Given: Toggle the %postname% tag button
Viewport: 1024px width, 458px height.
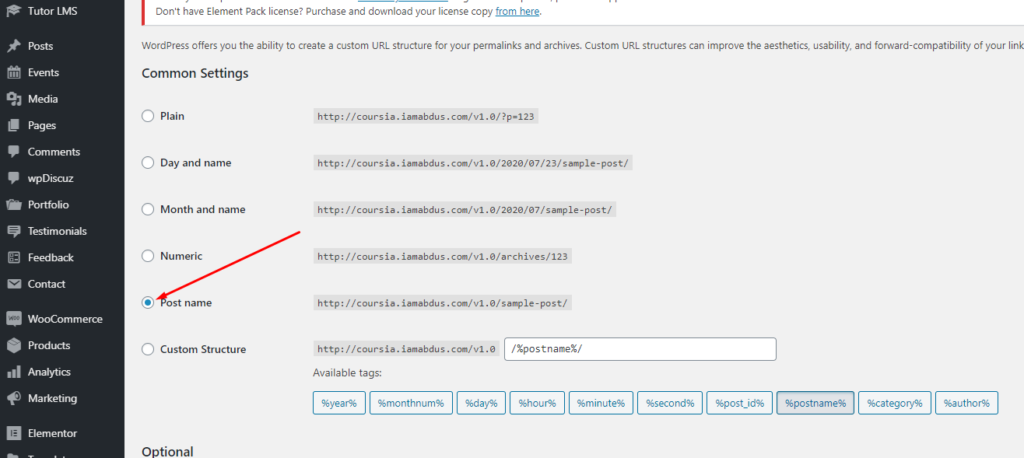Looking at the screenshot, I should click(815, 403).
